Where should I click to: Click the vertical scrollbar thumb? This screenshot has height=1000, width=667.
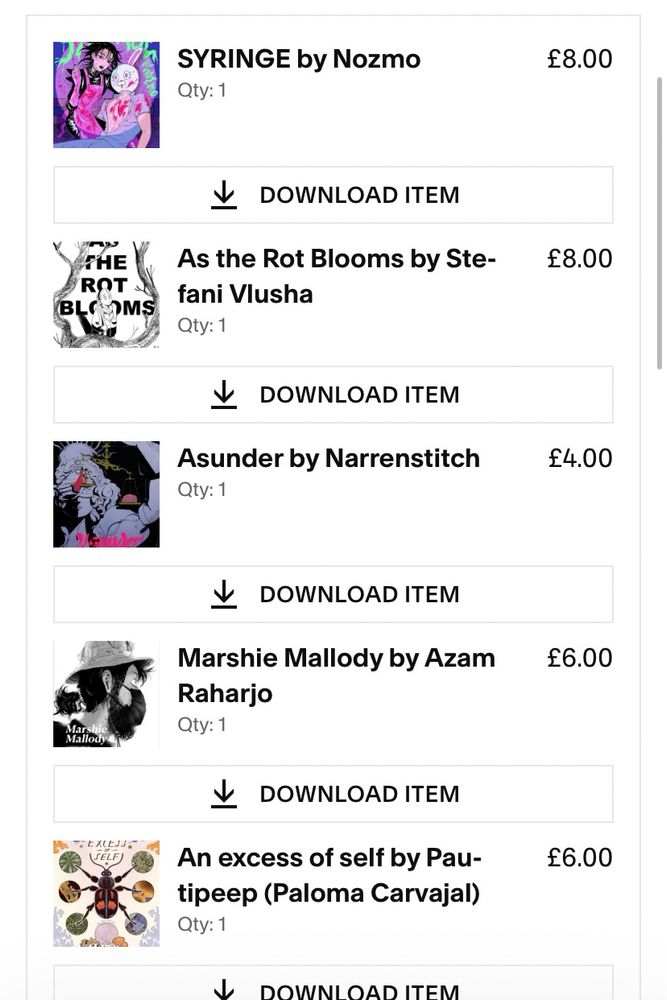click(659, 223)
